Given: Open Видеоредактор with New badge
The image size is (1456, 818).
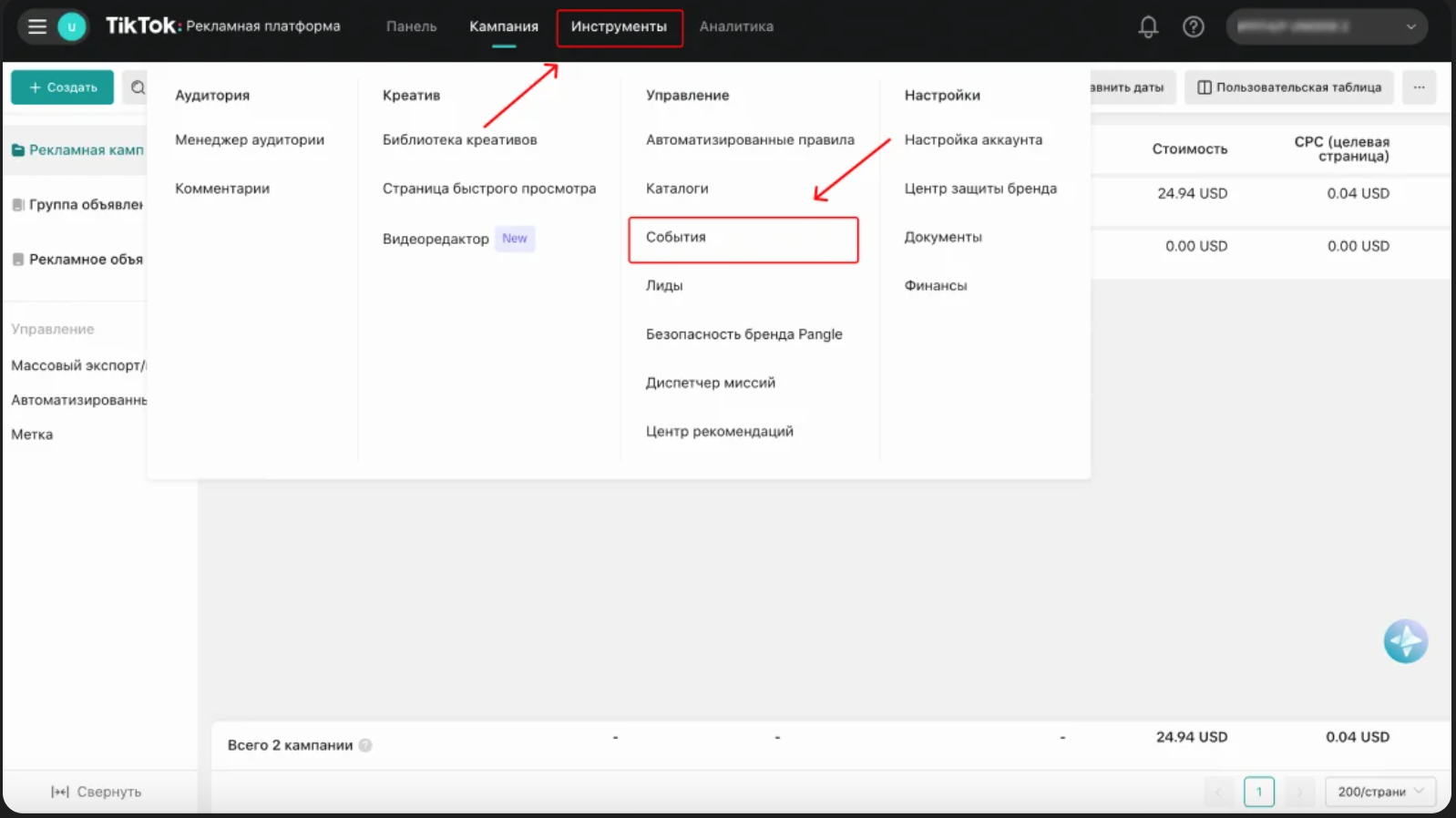Looking at the screenshot, I should pos(436,239).
